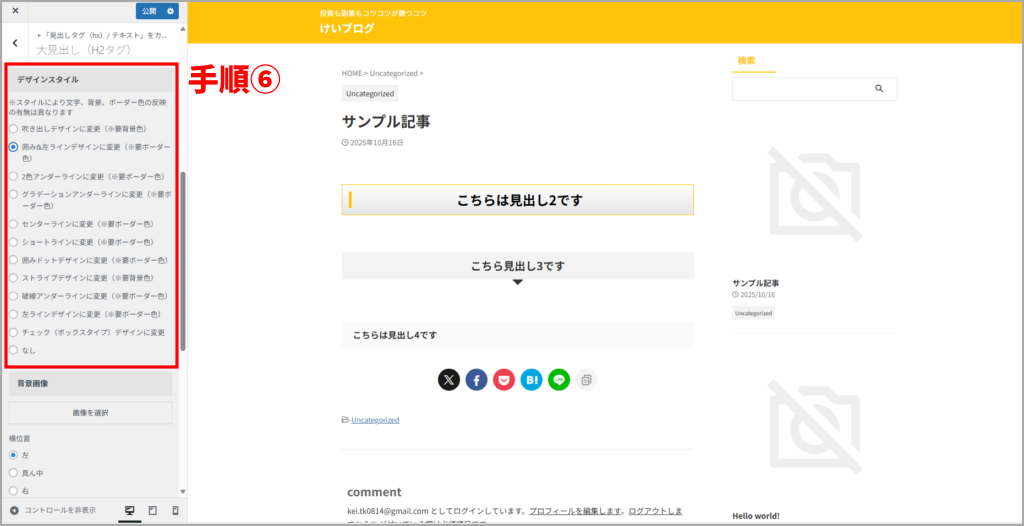Click in the sidebar search input field
The height and width of the screenshot is (526, 1024).
[x=800, y=89]
